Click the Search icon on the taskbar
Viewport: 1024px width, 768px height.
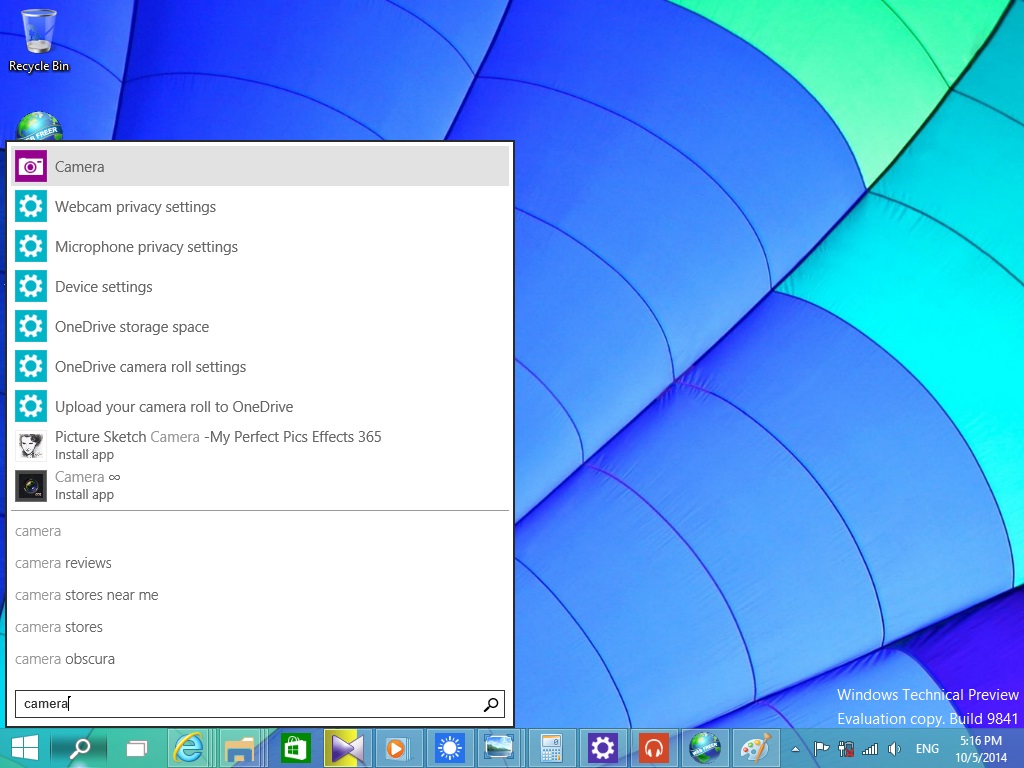tap(78, 748)
